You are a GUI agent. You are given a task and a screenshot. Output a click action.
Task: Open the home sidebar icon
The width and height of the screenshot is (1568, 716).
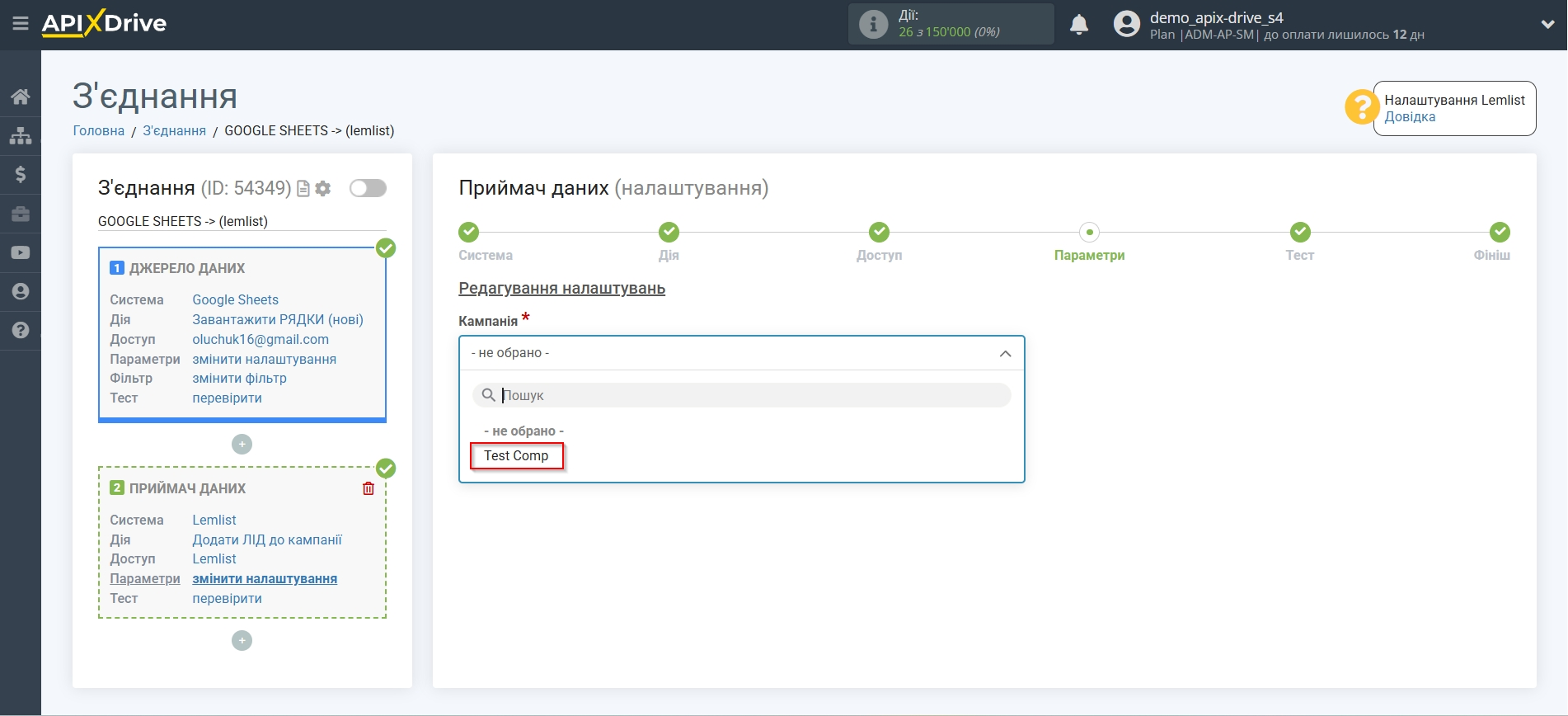point(21,97)
